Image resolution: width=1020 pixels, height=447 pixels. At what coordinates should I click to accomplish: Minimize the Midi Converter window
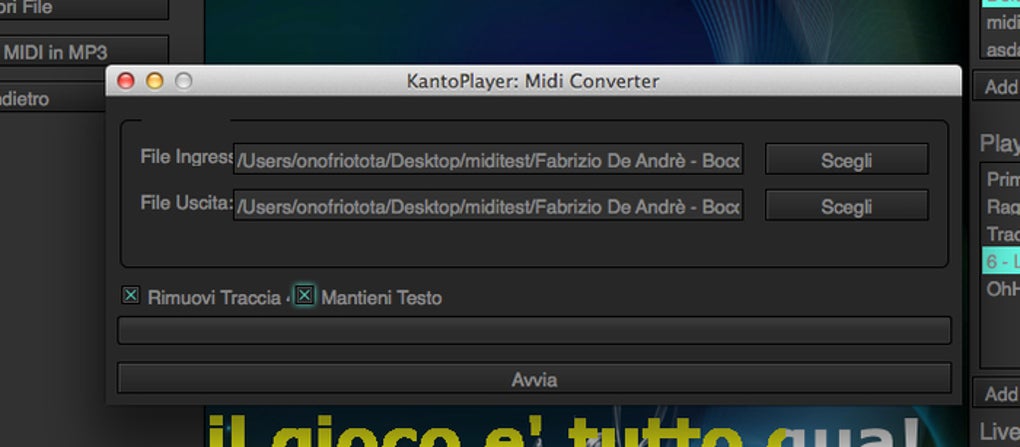155,81
